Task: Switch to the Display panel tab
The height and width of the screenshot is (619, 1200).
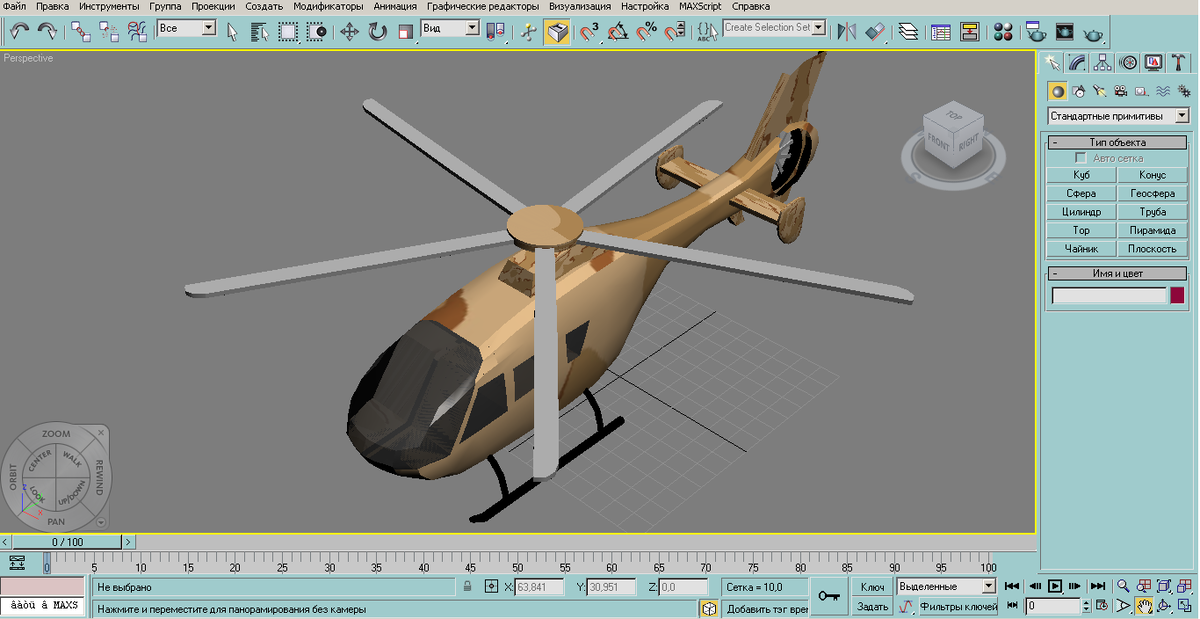Action: click(x=1153, y=62)
